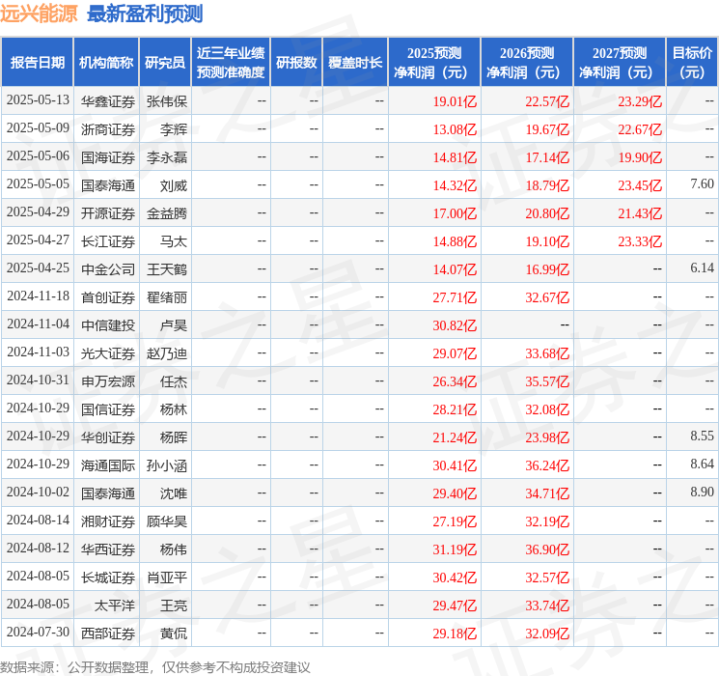The height and width of the screenshot is (676, 719).
Task: Click 华鑫证券 institution cell
Action: pyautogui.click(x=108, y=101)
